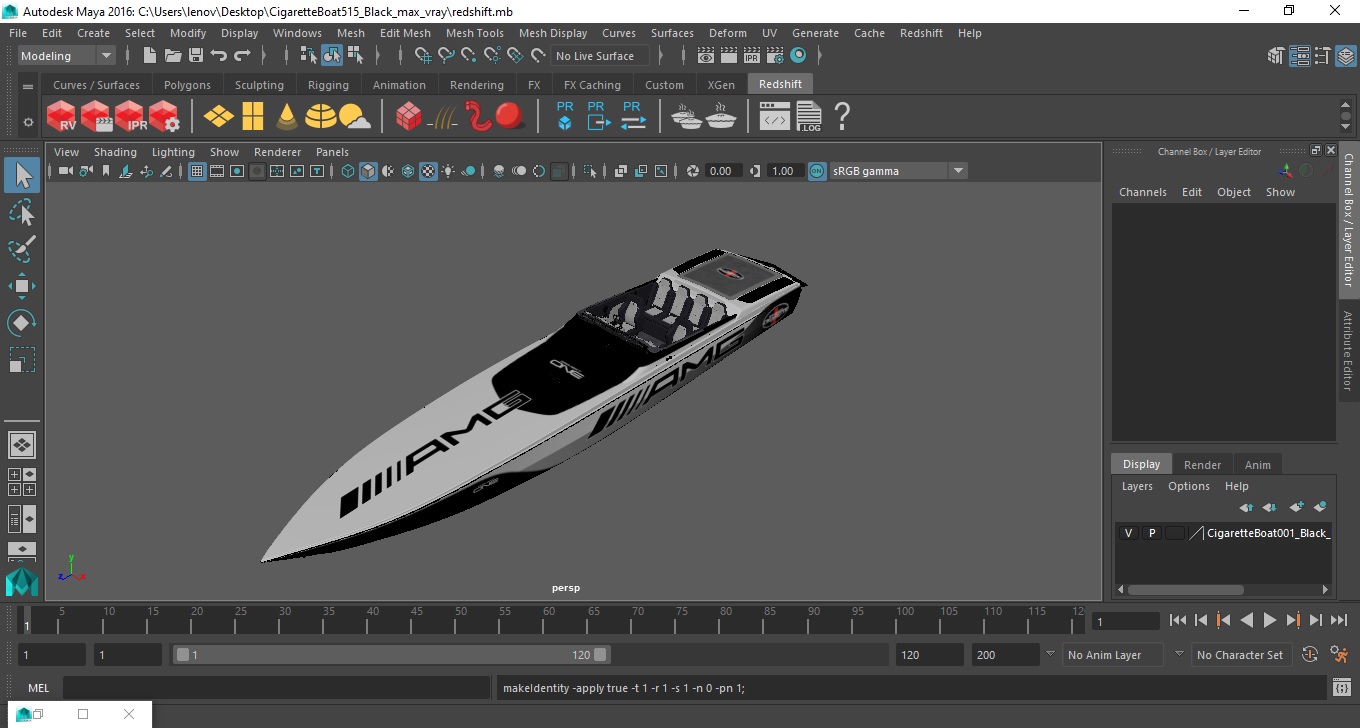Click the save scene floppy icon
The width and height of the screenshot is (1360, 728).
196,56
